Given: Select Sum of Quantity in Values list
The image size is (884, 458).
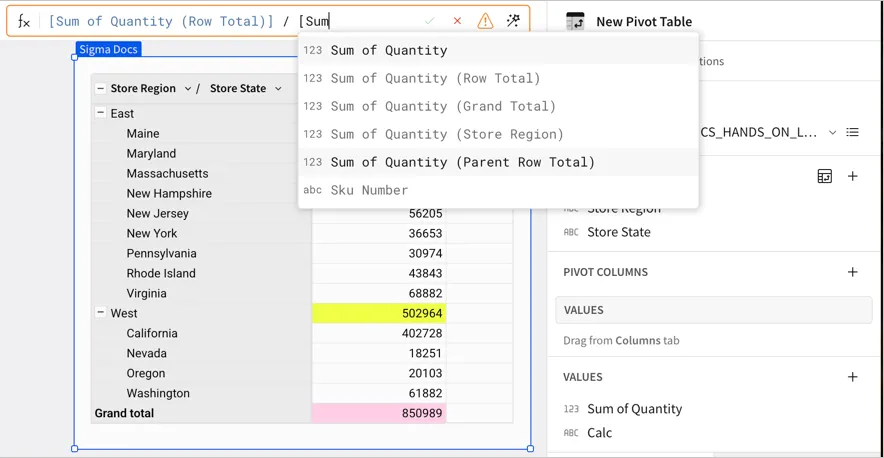Looking at the screenshot, I should click(634, 409).
